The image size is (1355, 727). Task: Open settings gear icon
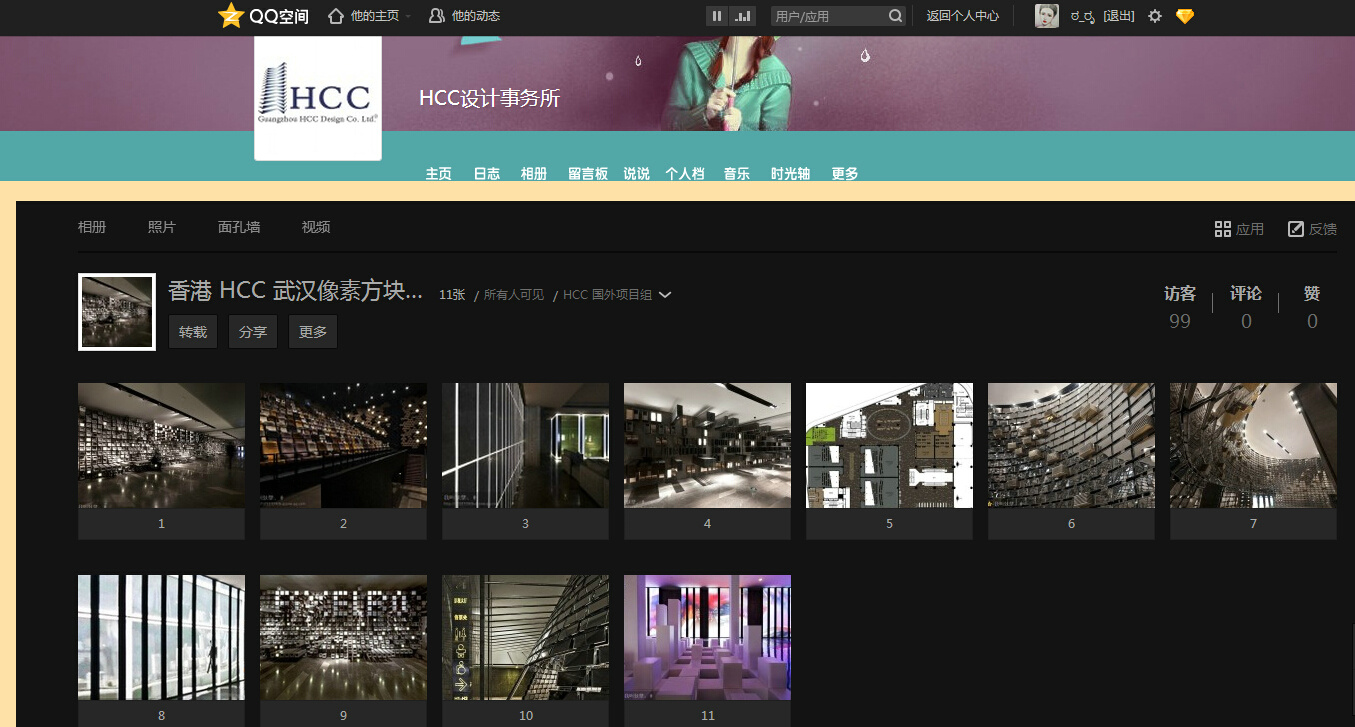1155,16
